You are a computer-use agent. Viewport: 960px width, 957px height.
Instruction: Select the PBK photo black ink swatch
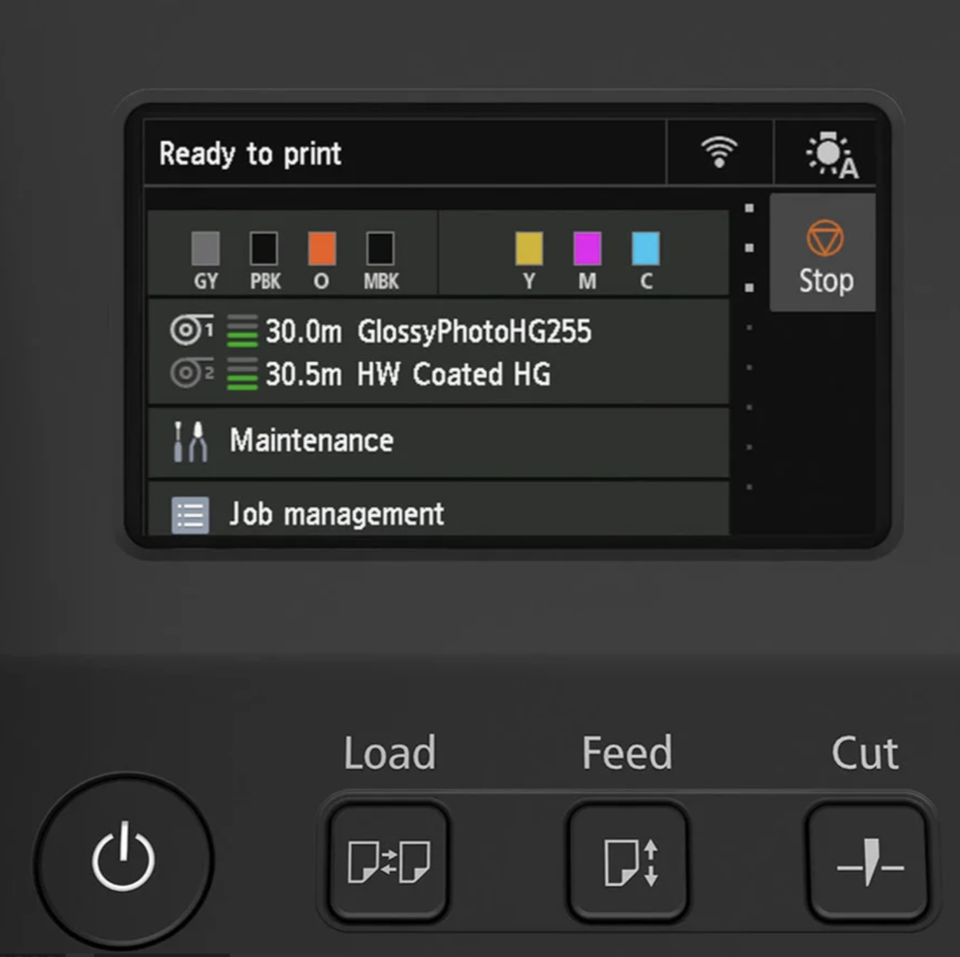(x=264, y=249)
